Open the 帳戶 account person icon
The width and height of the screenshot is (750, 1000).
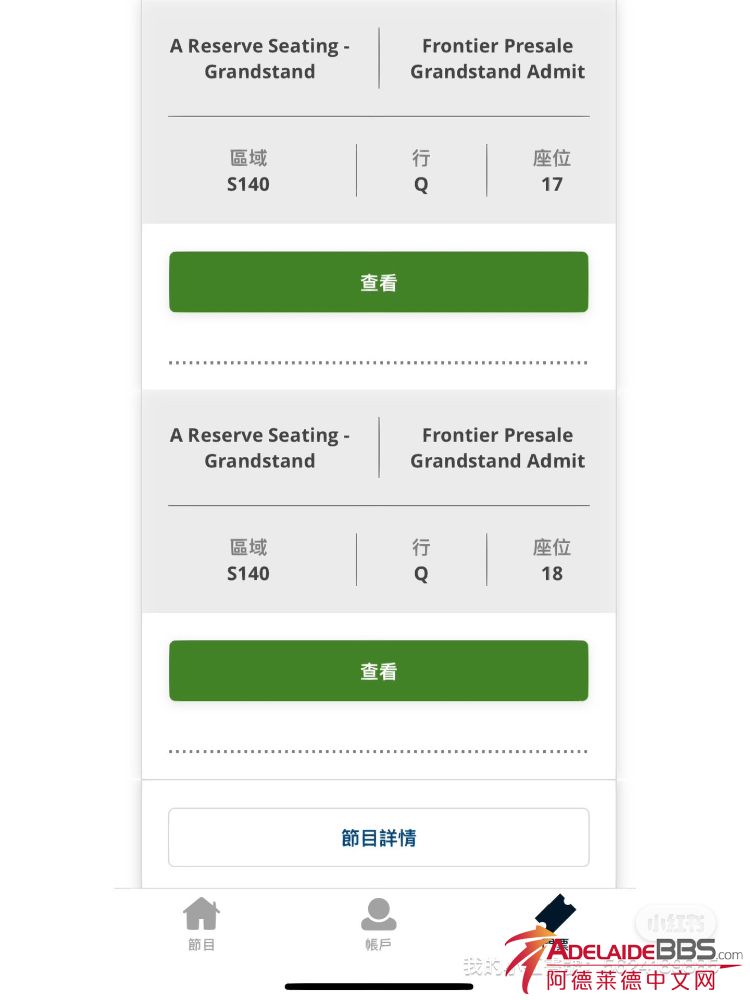pos(378,913)
